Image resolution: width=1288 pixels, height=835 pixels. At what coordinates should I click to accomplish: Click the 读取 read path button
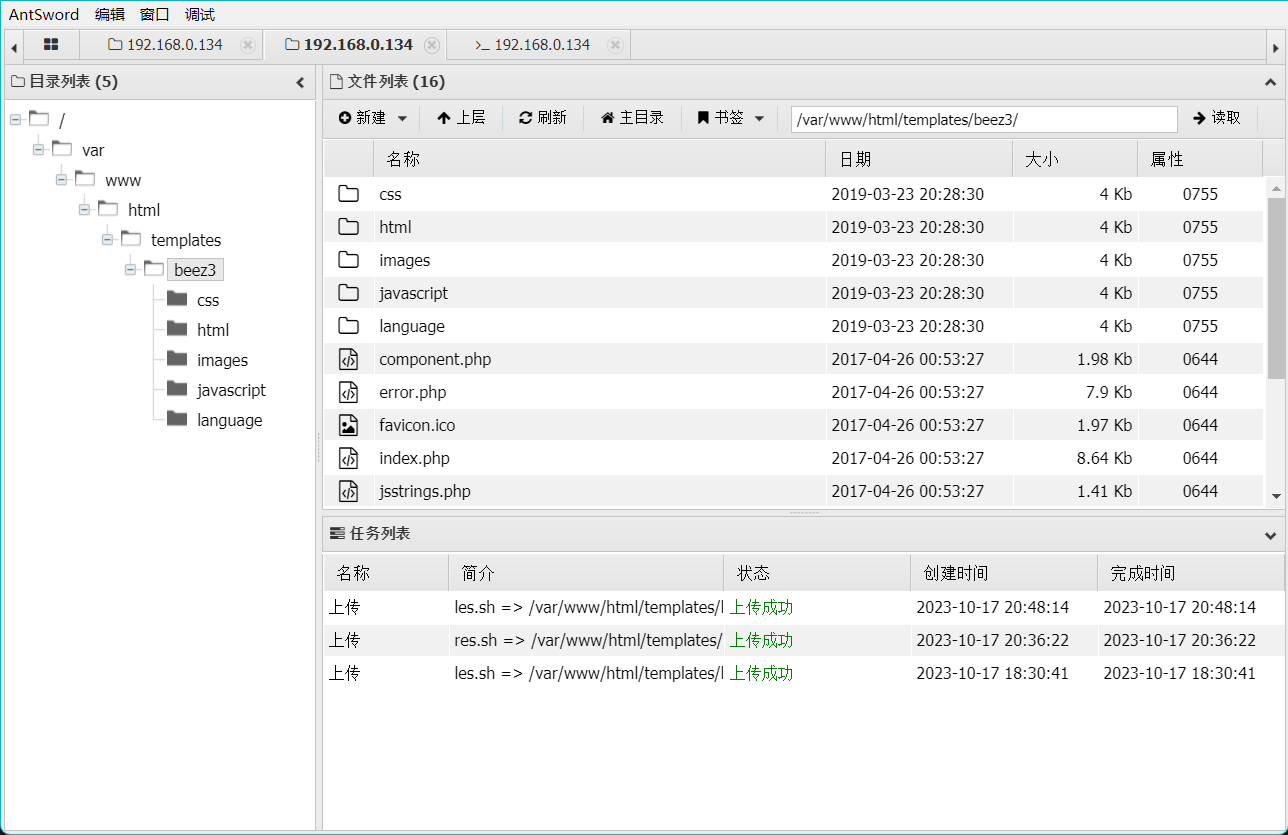[x=1217, y=118]
